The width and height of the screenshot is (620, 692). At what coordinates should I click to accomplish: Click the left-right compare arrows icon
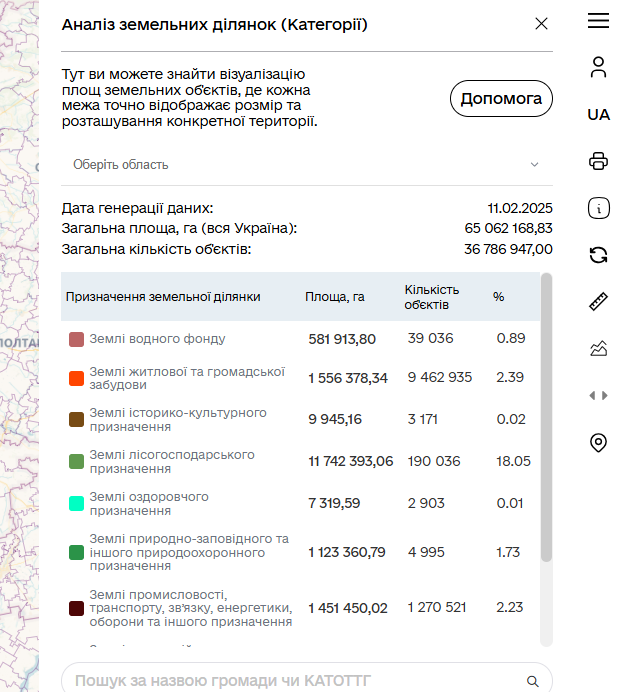(598, 395)
